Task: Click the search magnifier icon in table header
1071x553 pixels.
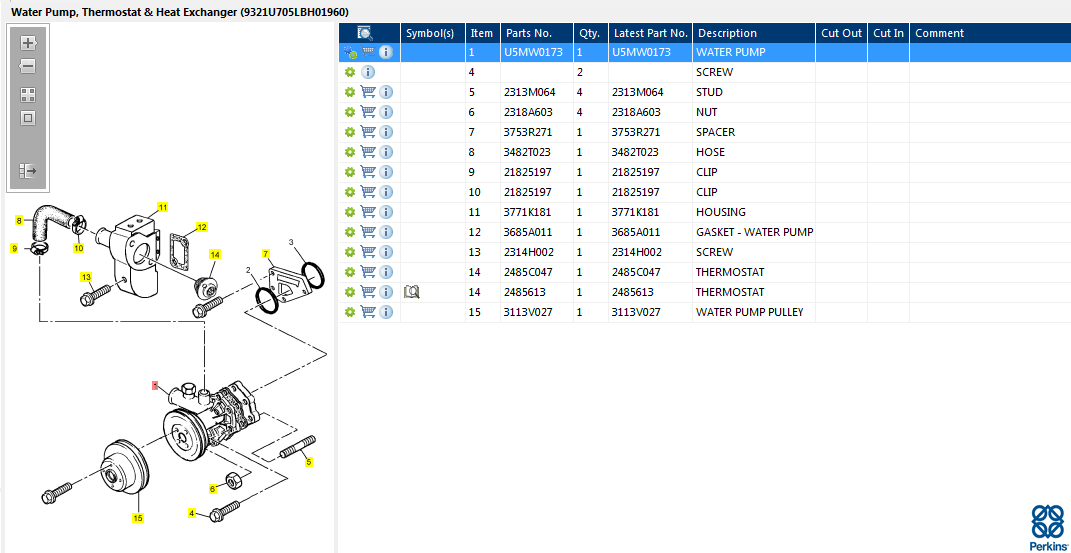Action: pos(365,33)
